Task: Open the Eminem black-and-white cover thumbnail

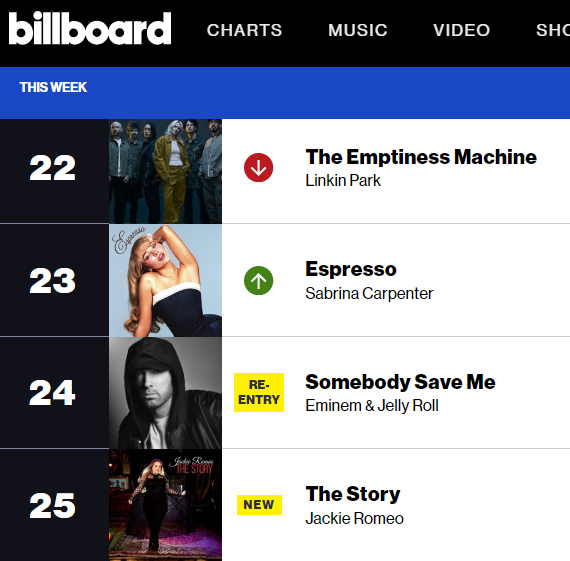Action: pos(165,393)
